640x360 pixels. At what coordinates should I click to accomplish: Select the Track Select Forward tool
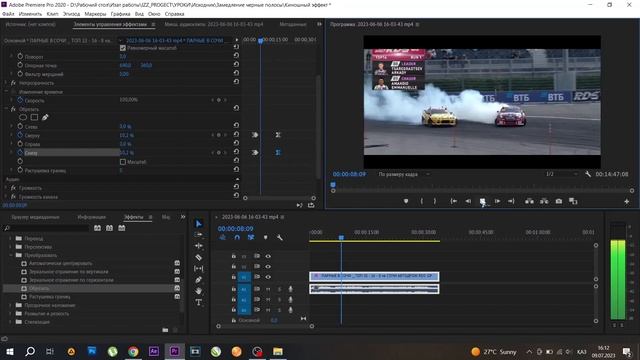(198, 235)
